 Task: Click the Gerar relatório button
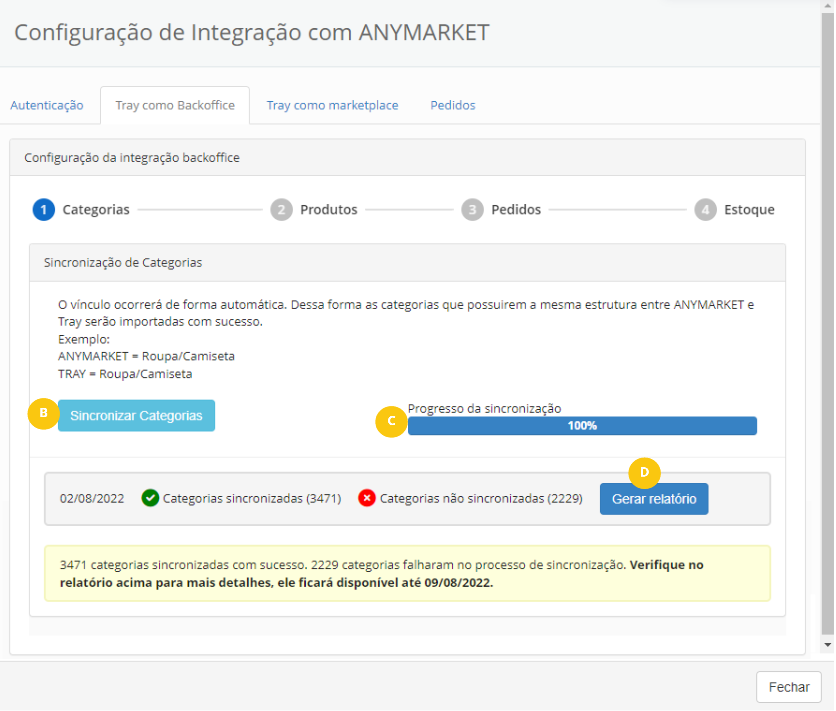click(654, 499)
